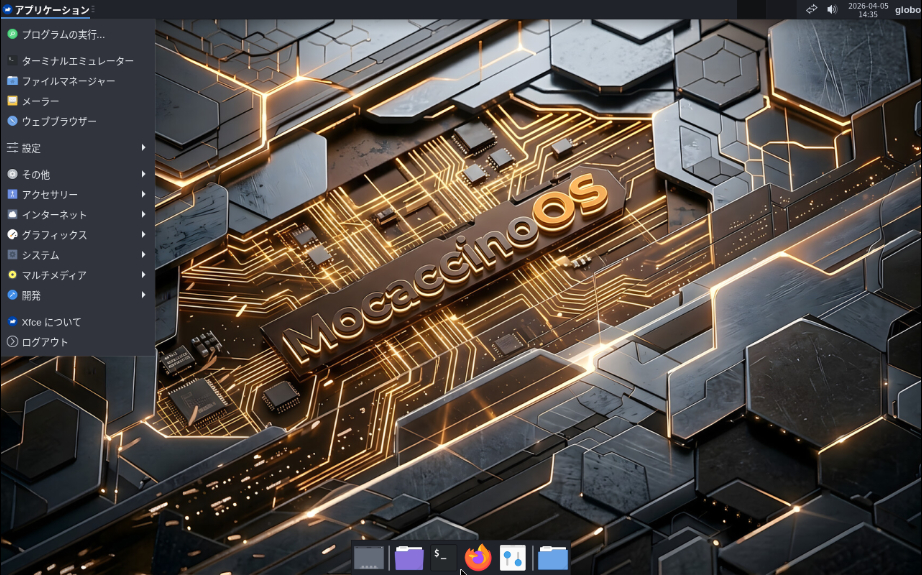The width and height of the screenshot is (922, 575).
Task: Open Xfce について entry
Action: [51, 322]
